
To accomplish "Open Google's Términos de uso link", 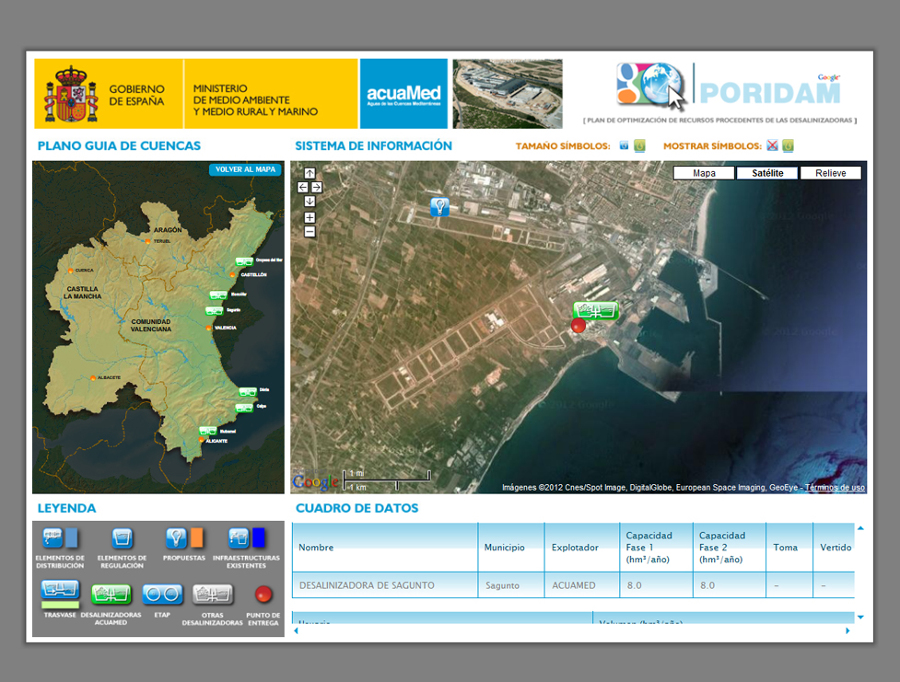I will (837, 487).
